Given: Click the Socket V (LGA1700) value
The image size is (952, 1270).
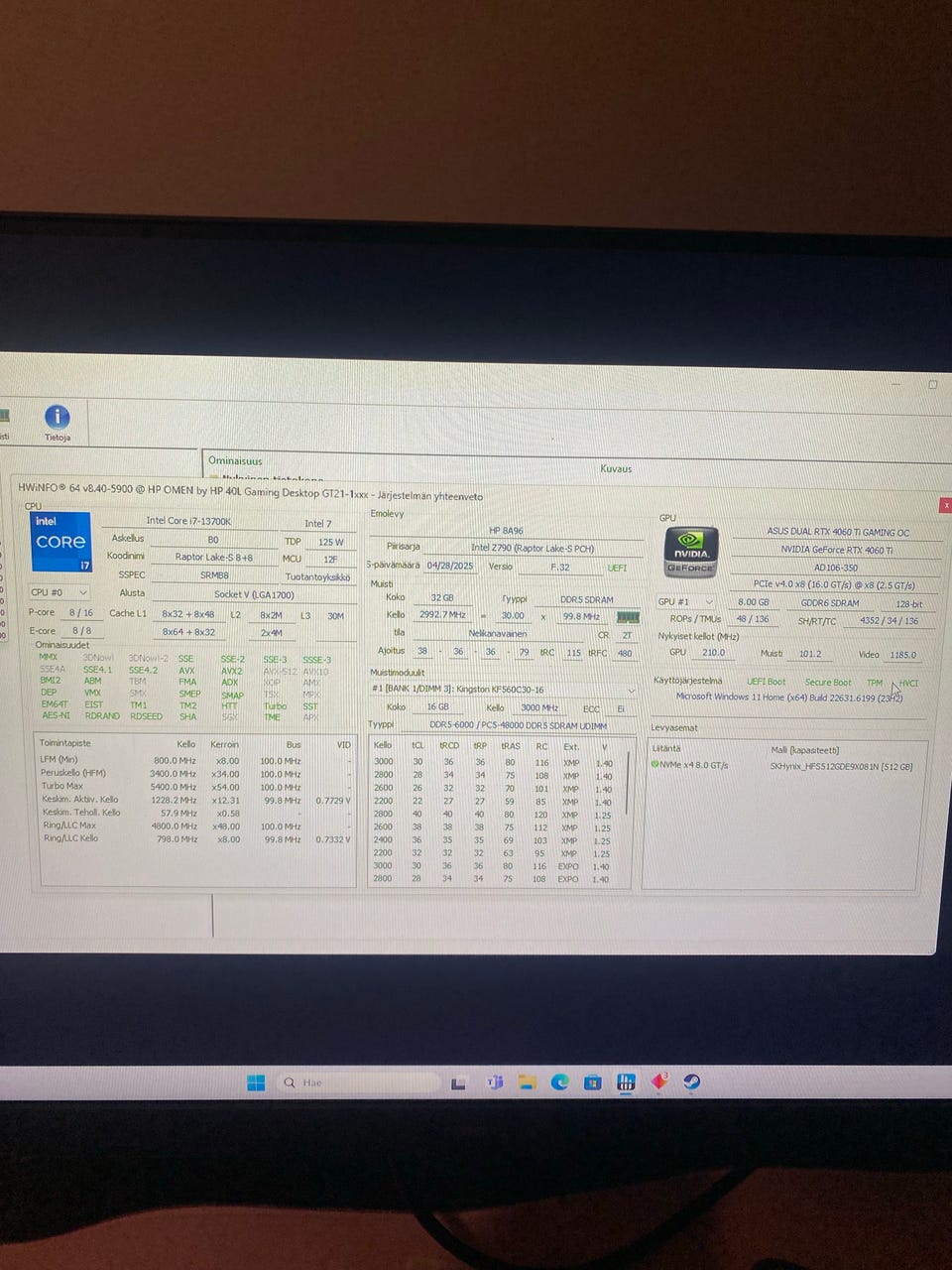Looking at the screenshot, I should pyautogui.click(x=254, y=594).
